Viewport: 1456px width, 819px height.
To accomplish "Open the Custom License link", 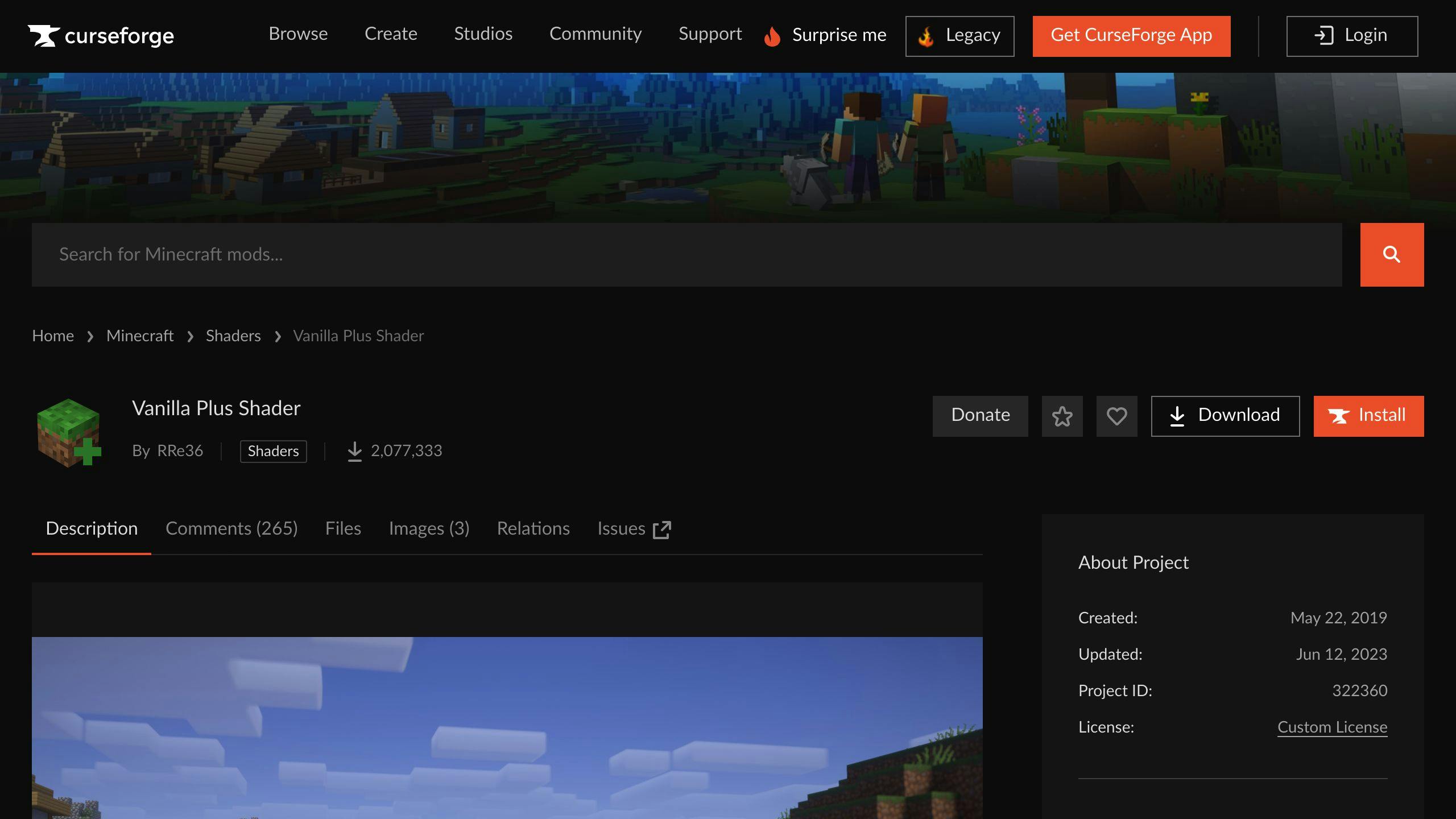I will 1332,727.
